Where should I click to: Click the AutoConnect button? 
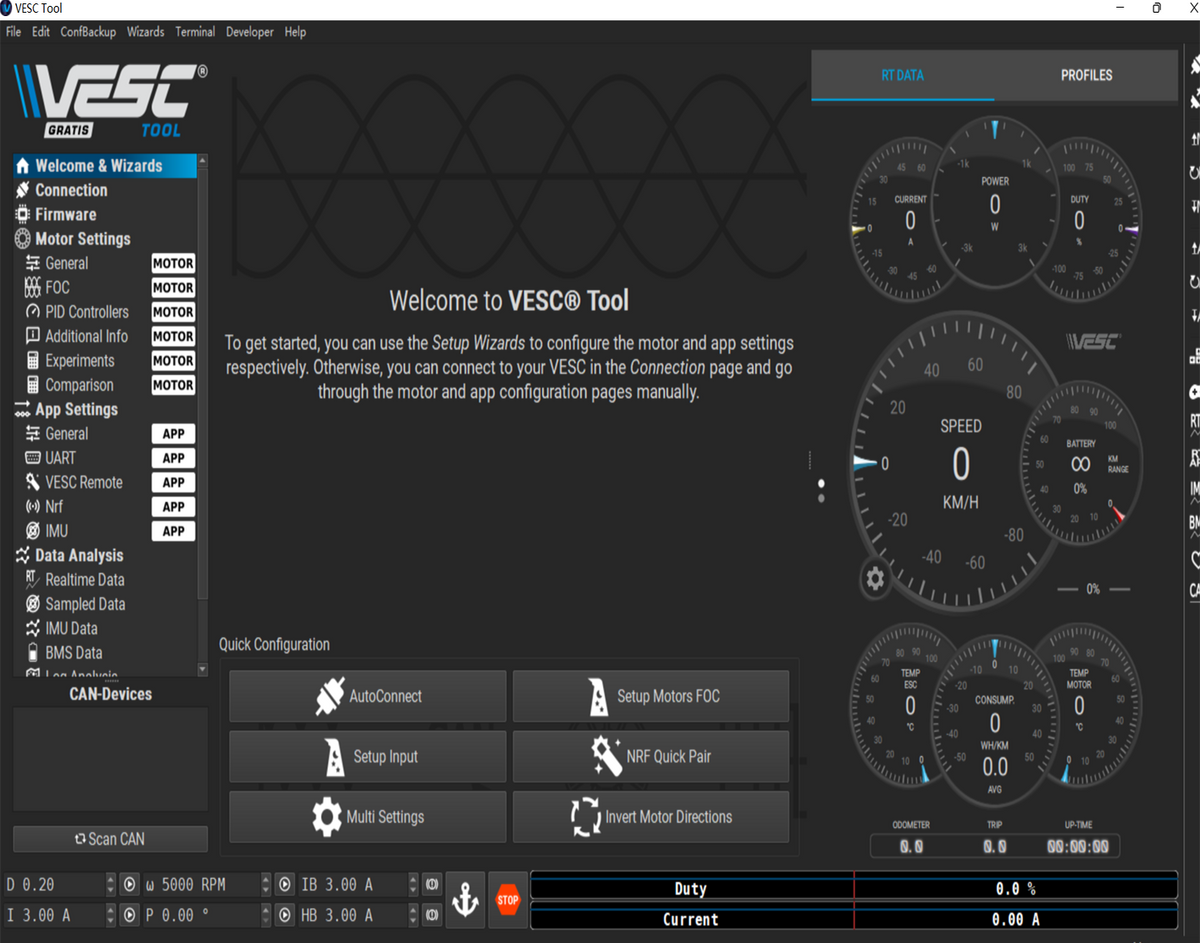click(x=367, y=696)
